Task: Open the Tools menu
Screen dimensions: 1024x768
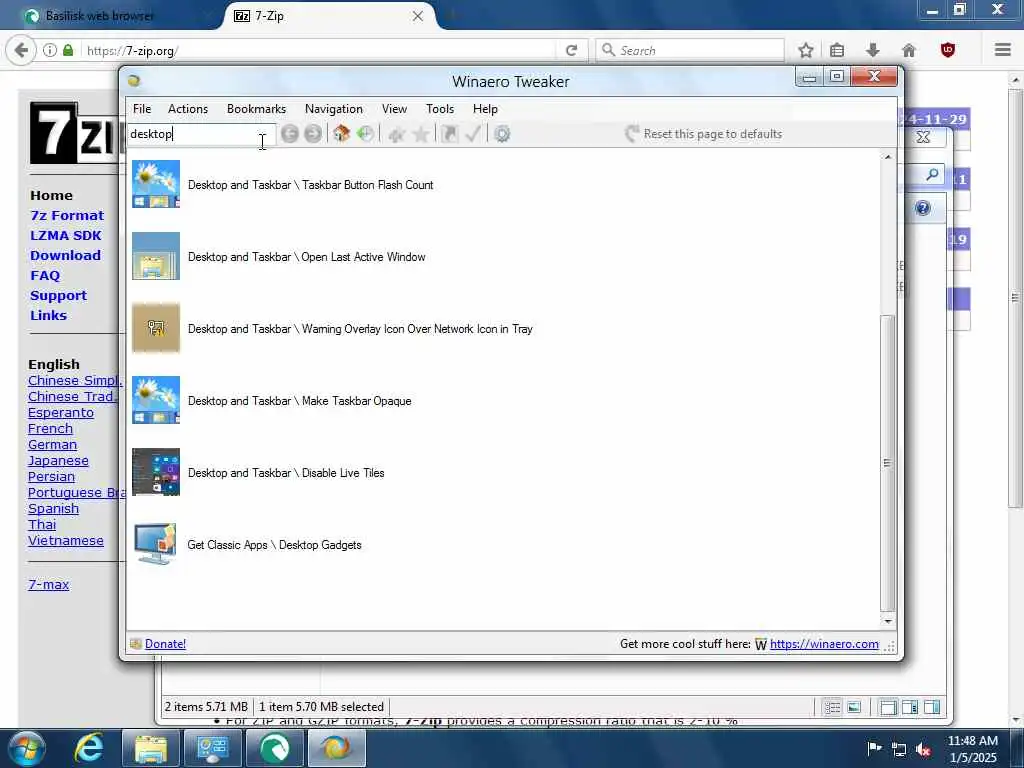Action: (x=440, y=109)
